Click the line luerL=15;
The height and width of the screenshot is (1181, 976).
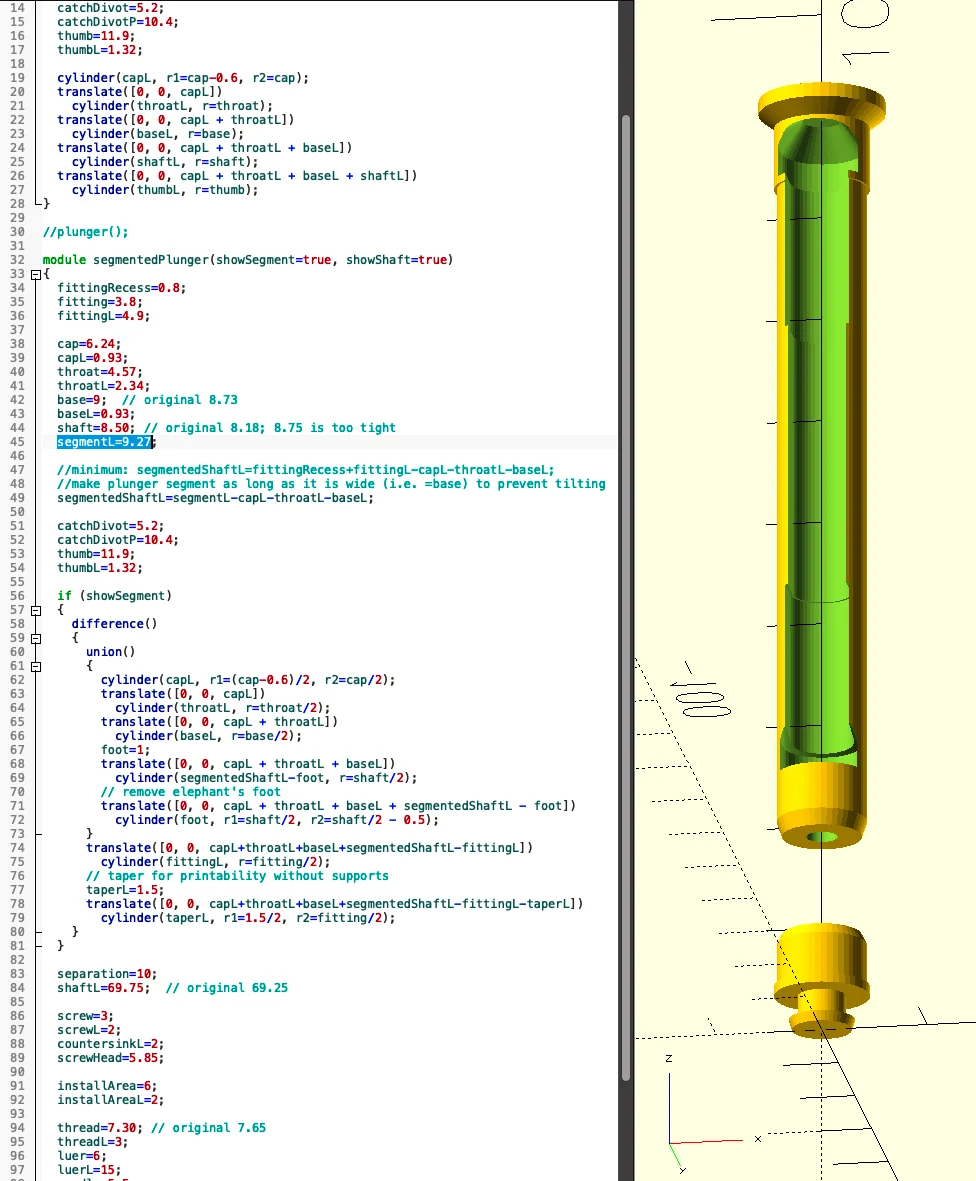point(89,1170)
